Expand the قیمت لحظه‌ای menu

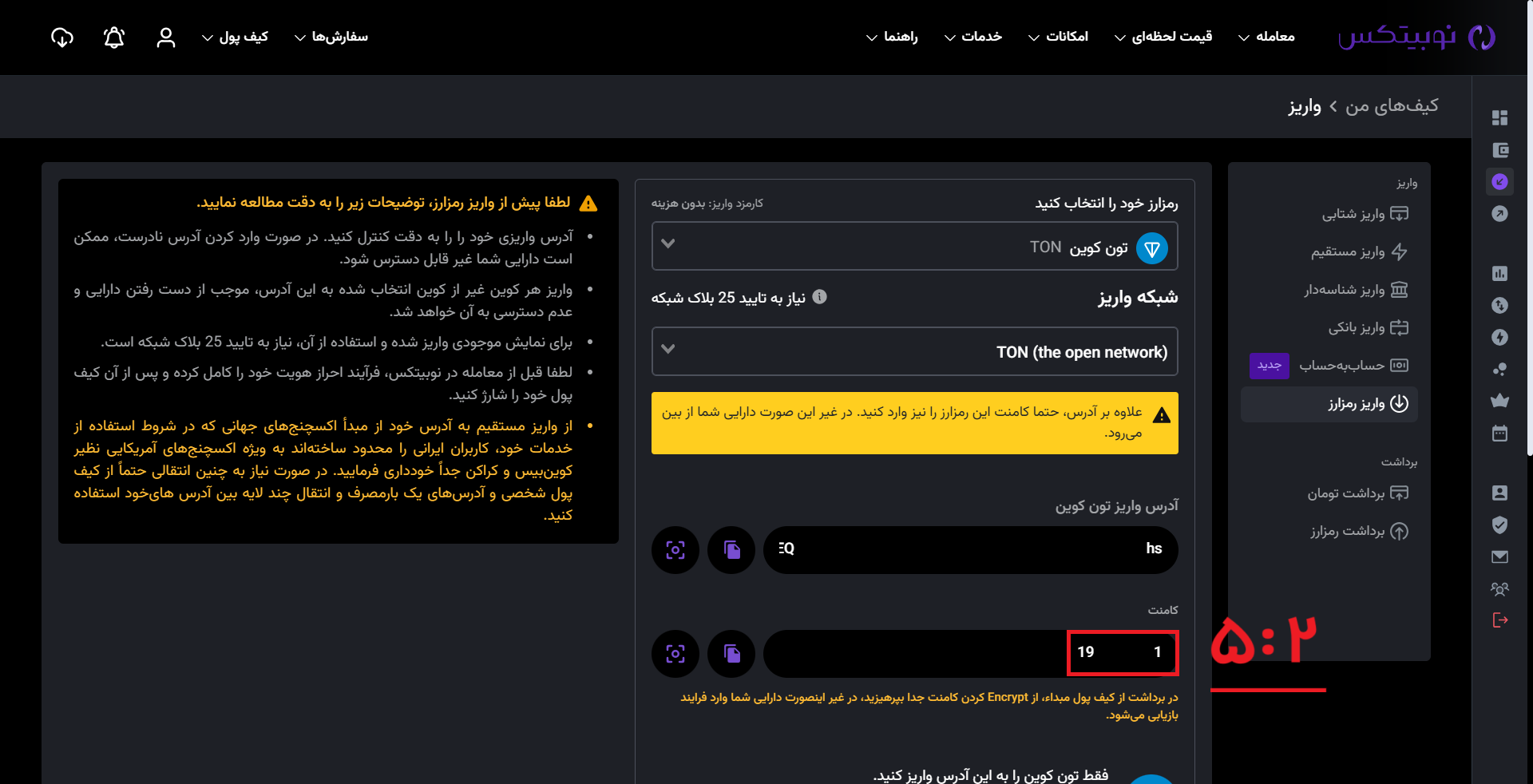1163,37
